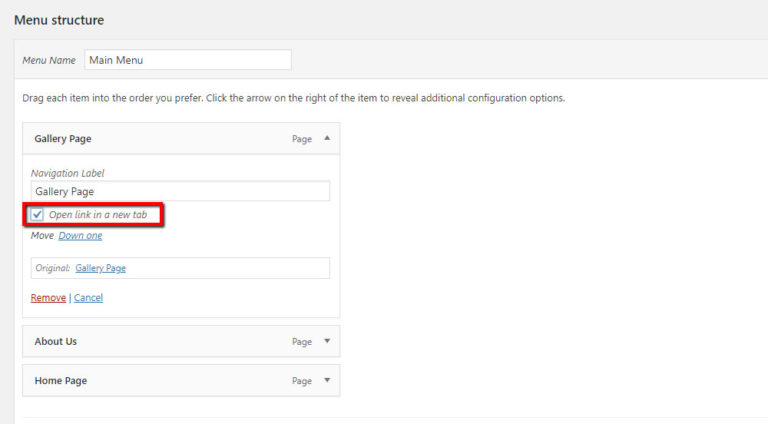Cancel editing the Gallery Page item
This screenshot has width=768, height=424.
(88, 298)
